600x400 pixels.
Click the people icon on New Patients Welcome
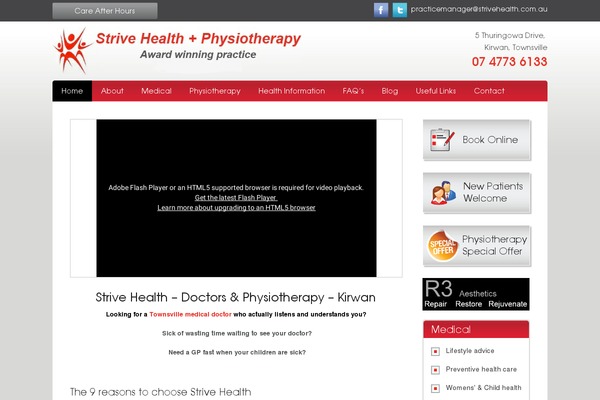click(x=443, y=193)
